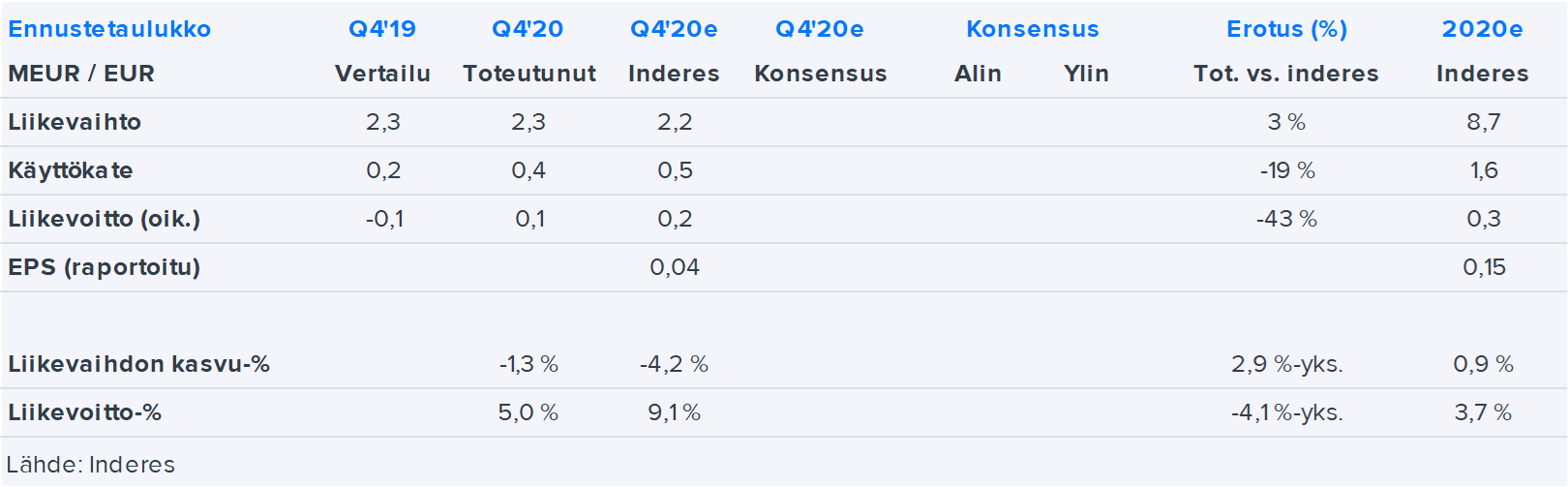Click the -4,1 %-yks. cell

point(1286,412)
